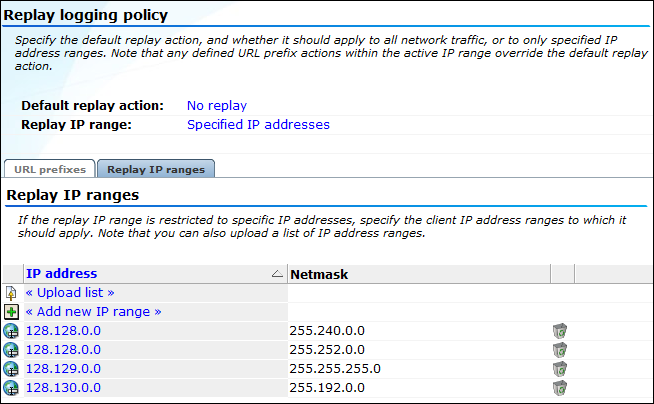Viewport: 654px width, 404px height.
Task: Select the 255.255.255.0 netmask cell
Action: 335,369
